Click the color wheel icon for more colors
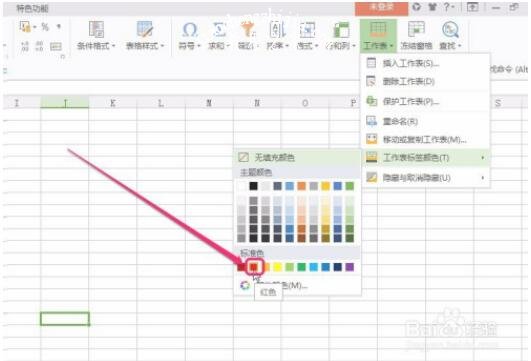Screen dimensions: 531x361 pyautogui.click(x=245, y=285)
